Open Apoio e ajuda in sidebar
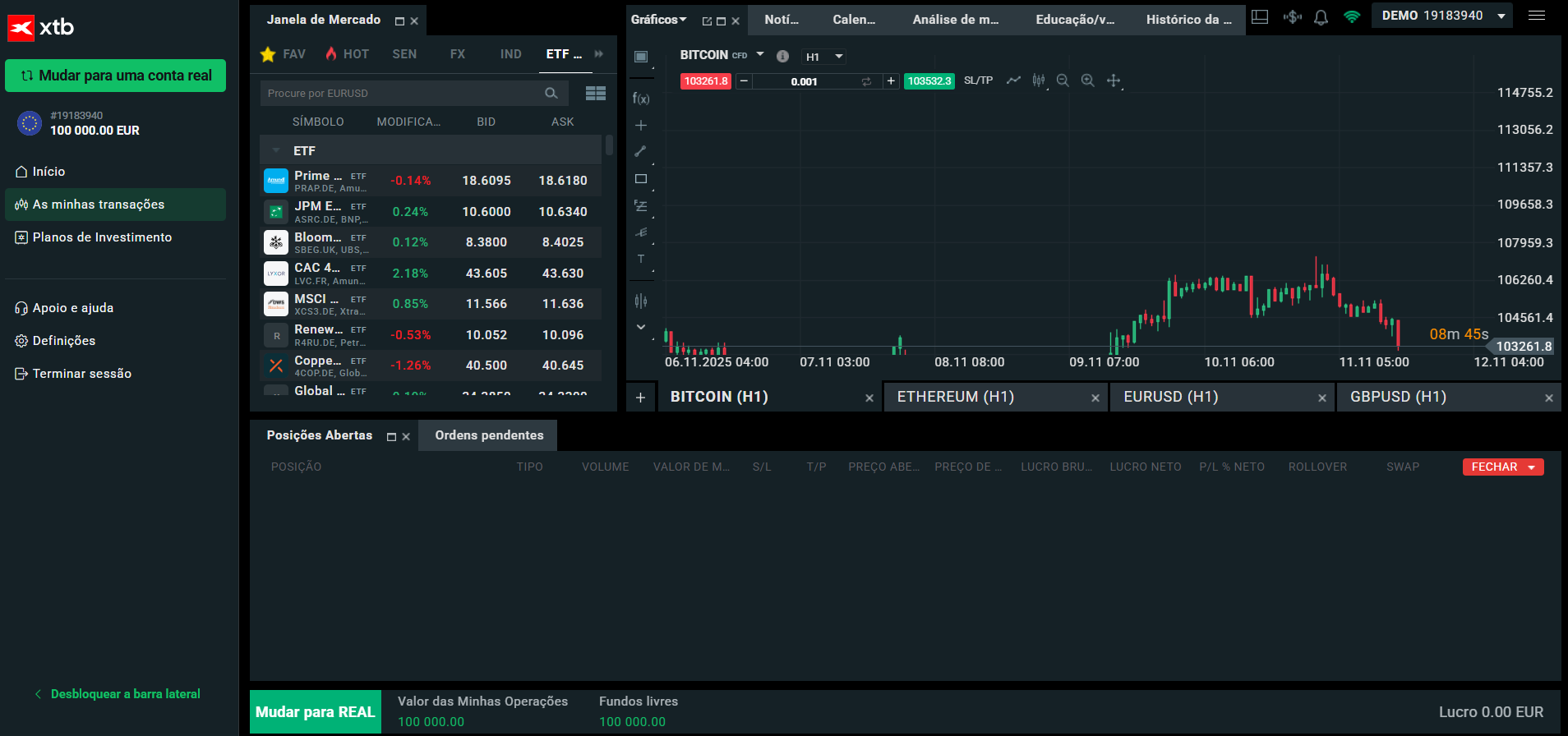The height and width of the screenshot is (736, 1568). [115, 308]
